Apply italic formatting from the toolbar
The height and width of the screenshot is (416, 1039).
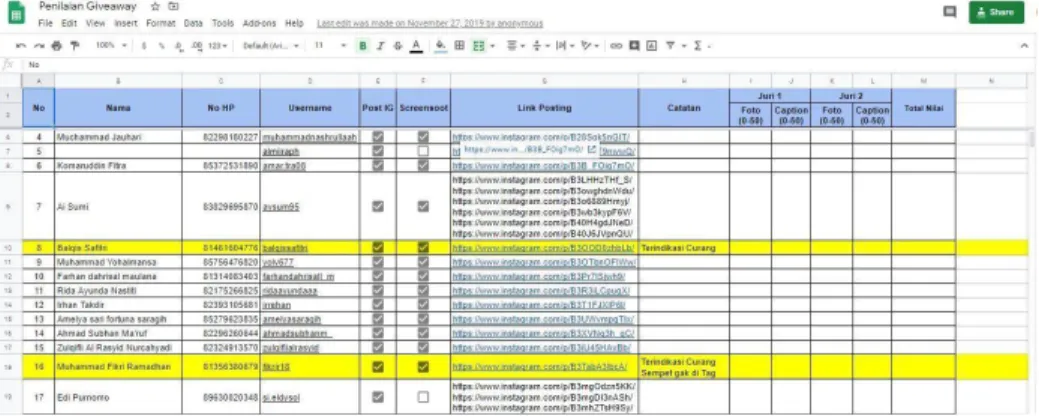(380, 46)
